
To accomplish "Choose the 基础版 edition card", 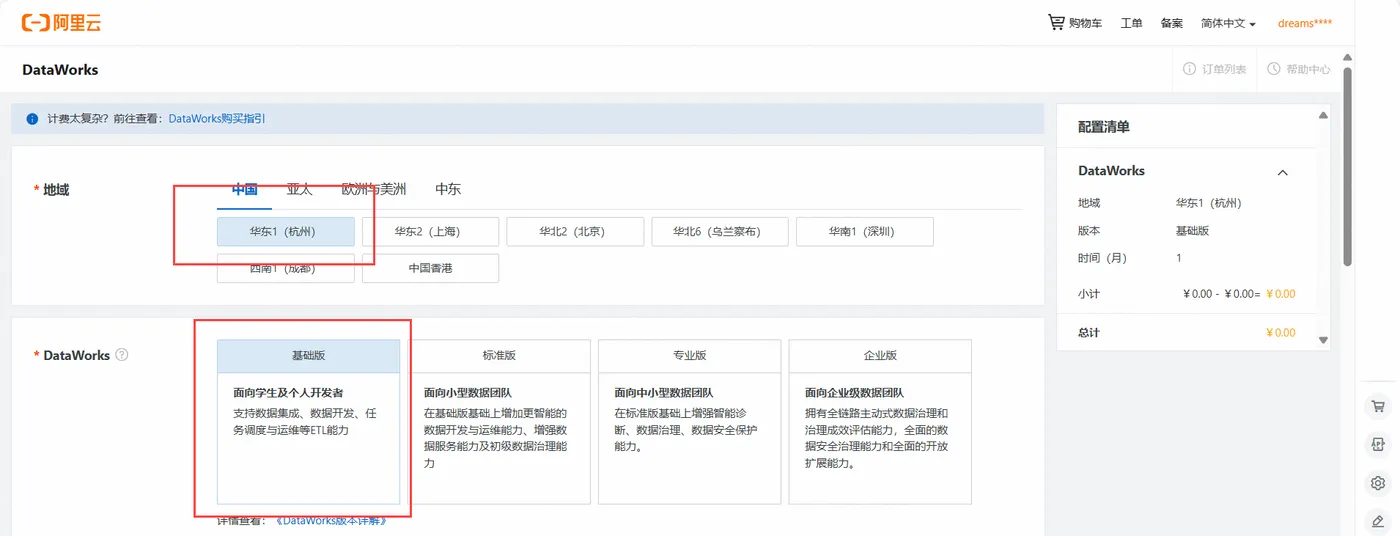I will pyautogui.click(x=308, y=422).
